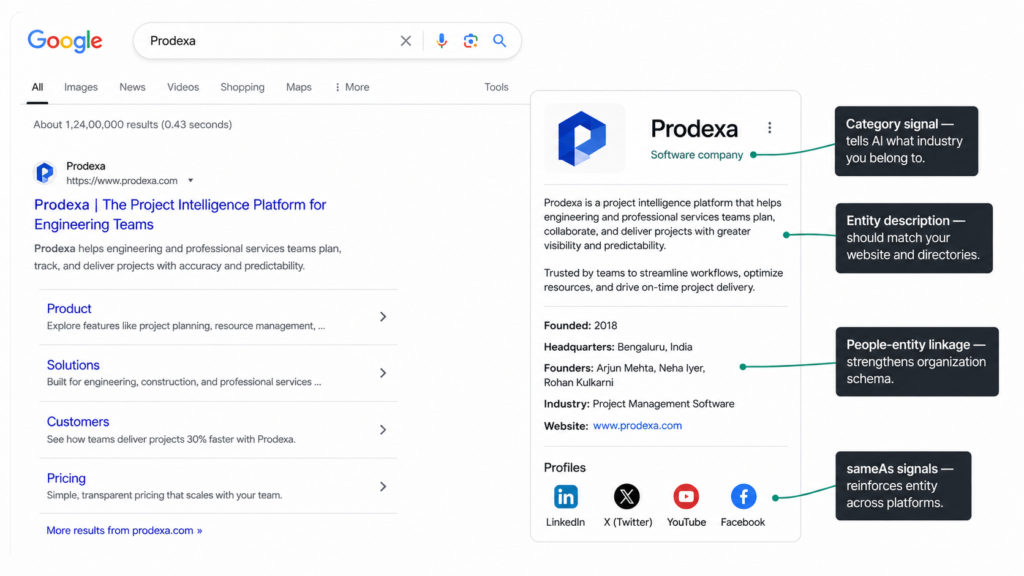Switch to the News tab
Viewport: 1024px width, 576px height.
[x=133, y=88]
